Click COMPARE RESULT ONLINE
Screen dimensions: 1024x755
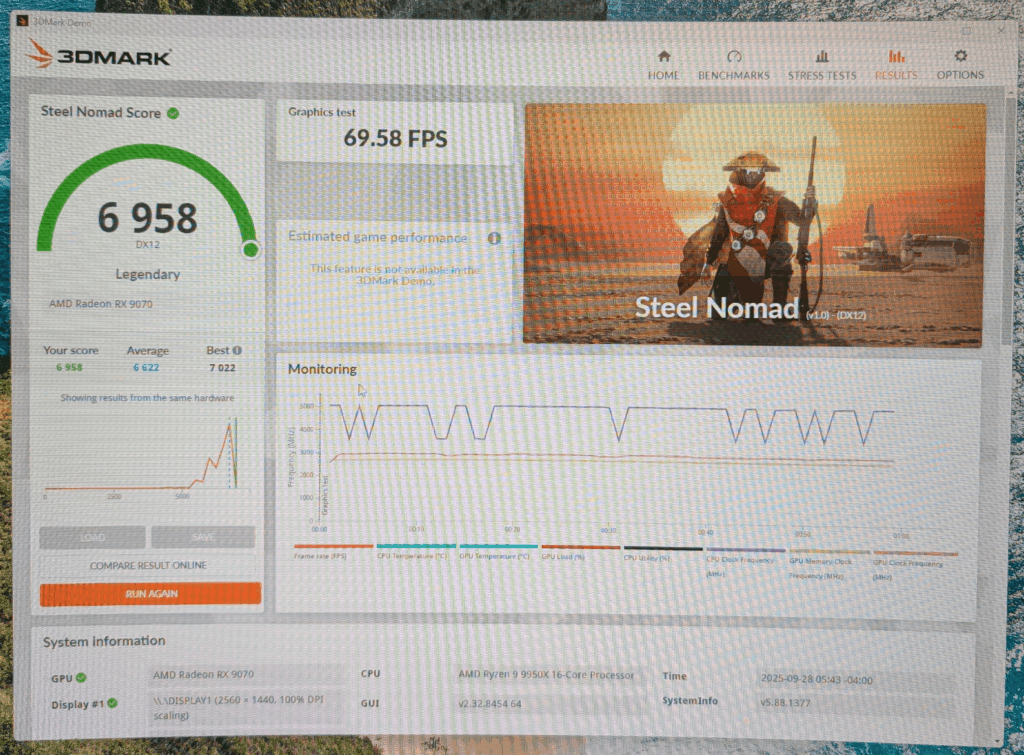click(148, 565)
